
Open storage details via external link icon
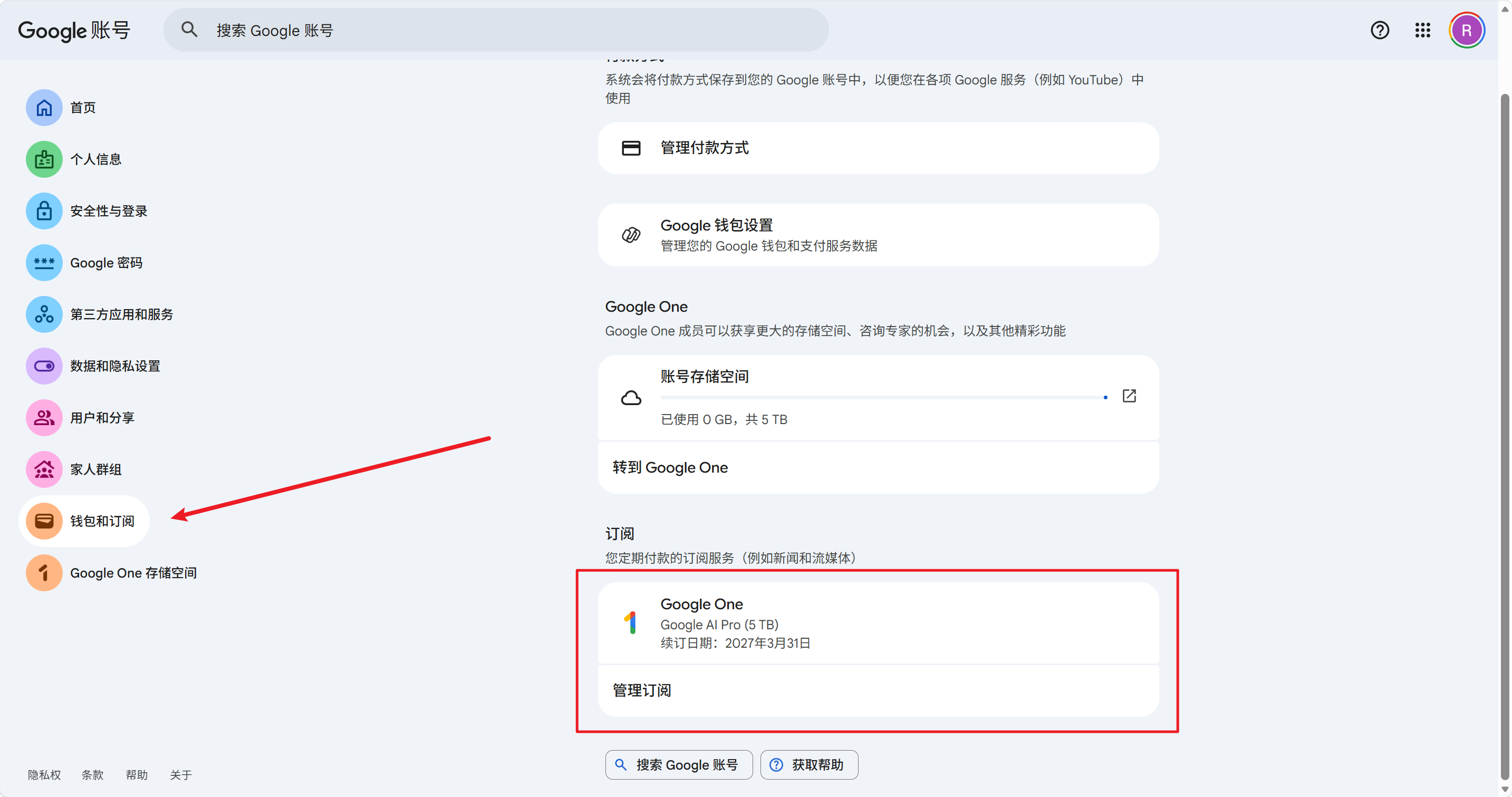click(1129, 396)
